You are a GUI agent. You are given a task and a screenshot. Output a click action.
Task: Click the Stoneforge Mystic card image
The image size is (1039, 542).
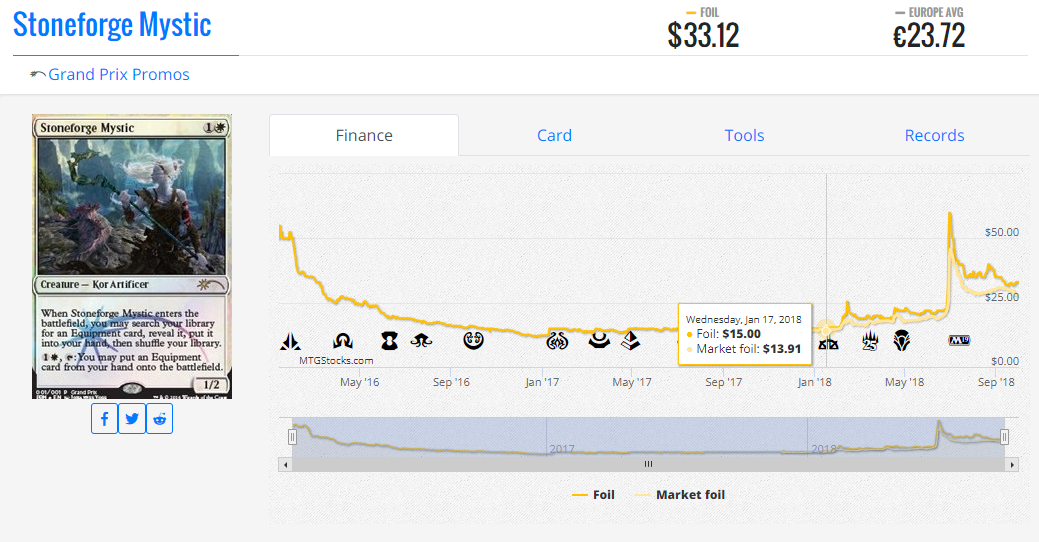(x=132, y=256)
